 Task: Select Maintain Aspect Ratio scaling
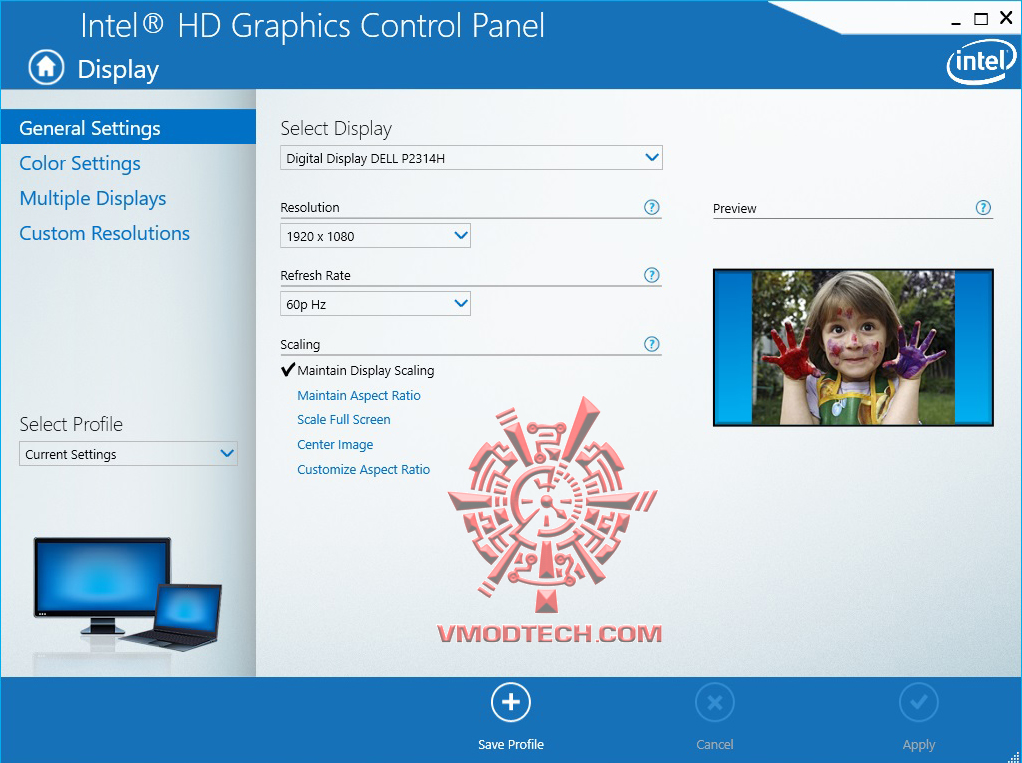[x=358, y=396]
